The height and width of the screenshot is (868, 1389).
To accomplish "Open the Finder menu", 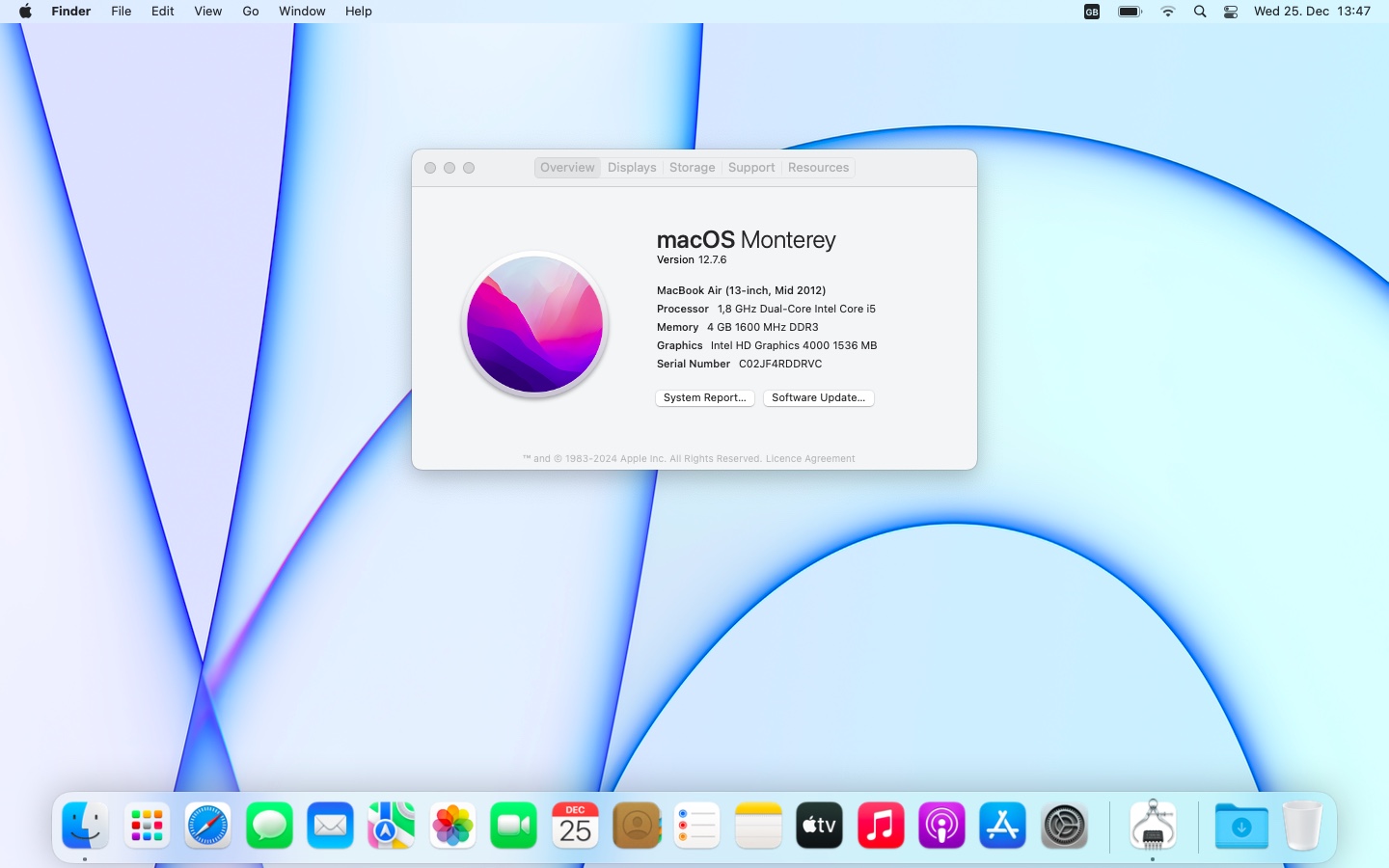I will tap(71, 12).
